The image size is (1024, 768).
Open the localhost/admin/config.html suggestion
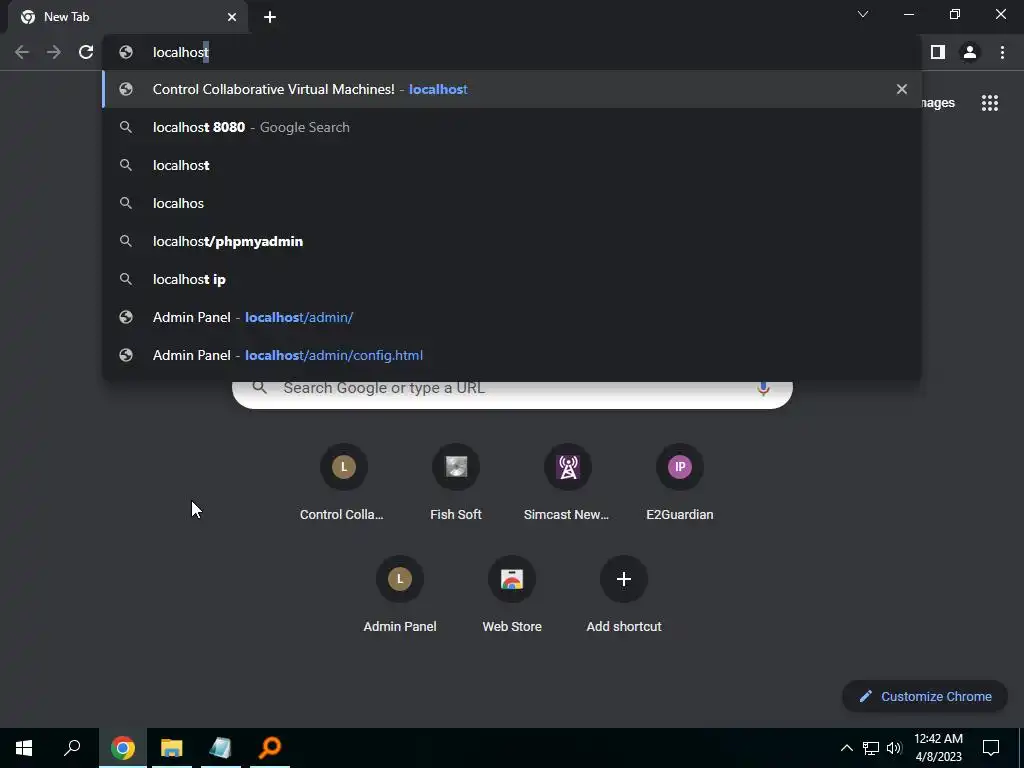click(x=512, y=355)
